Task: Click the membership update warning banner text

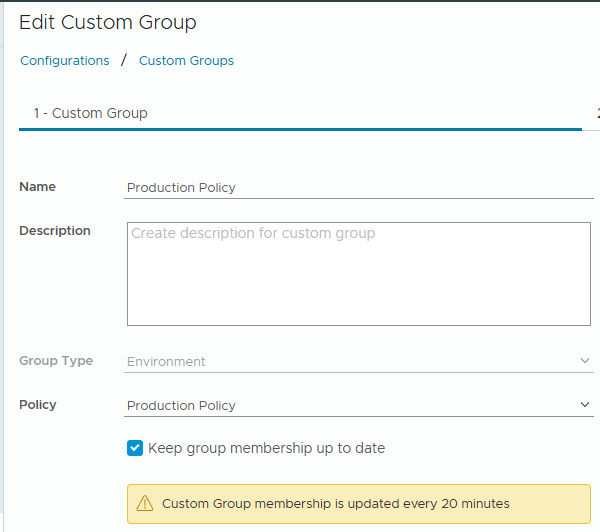Action: (335, 504)
